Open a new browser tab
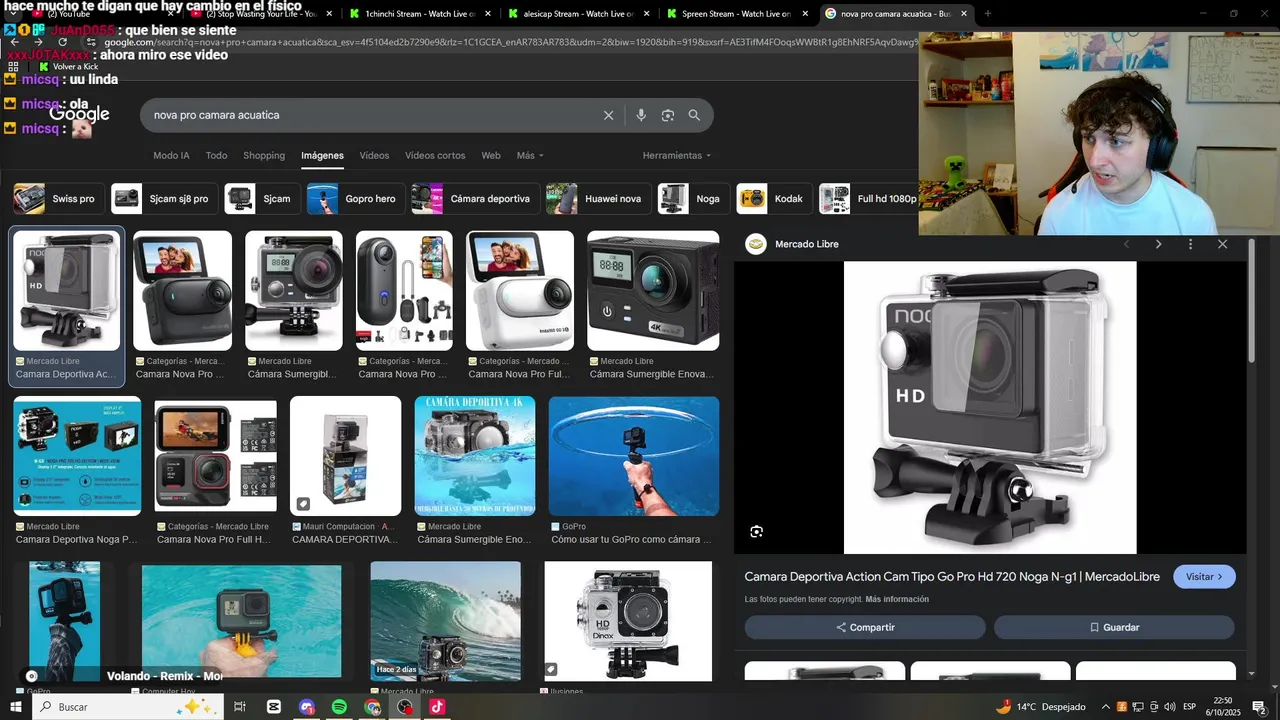 click(x=988, y=14)
